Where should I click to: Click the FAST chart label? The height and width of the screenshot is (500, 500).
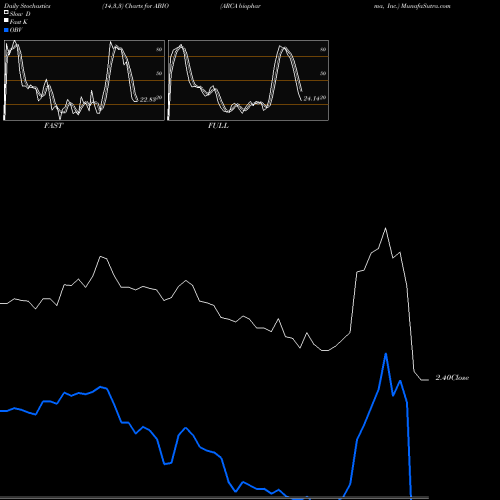coord(53,126)
